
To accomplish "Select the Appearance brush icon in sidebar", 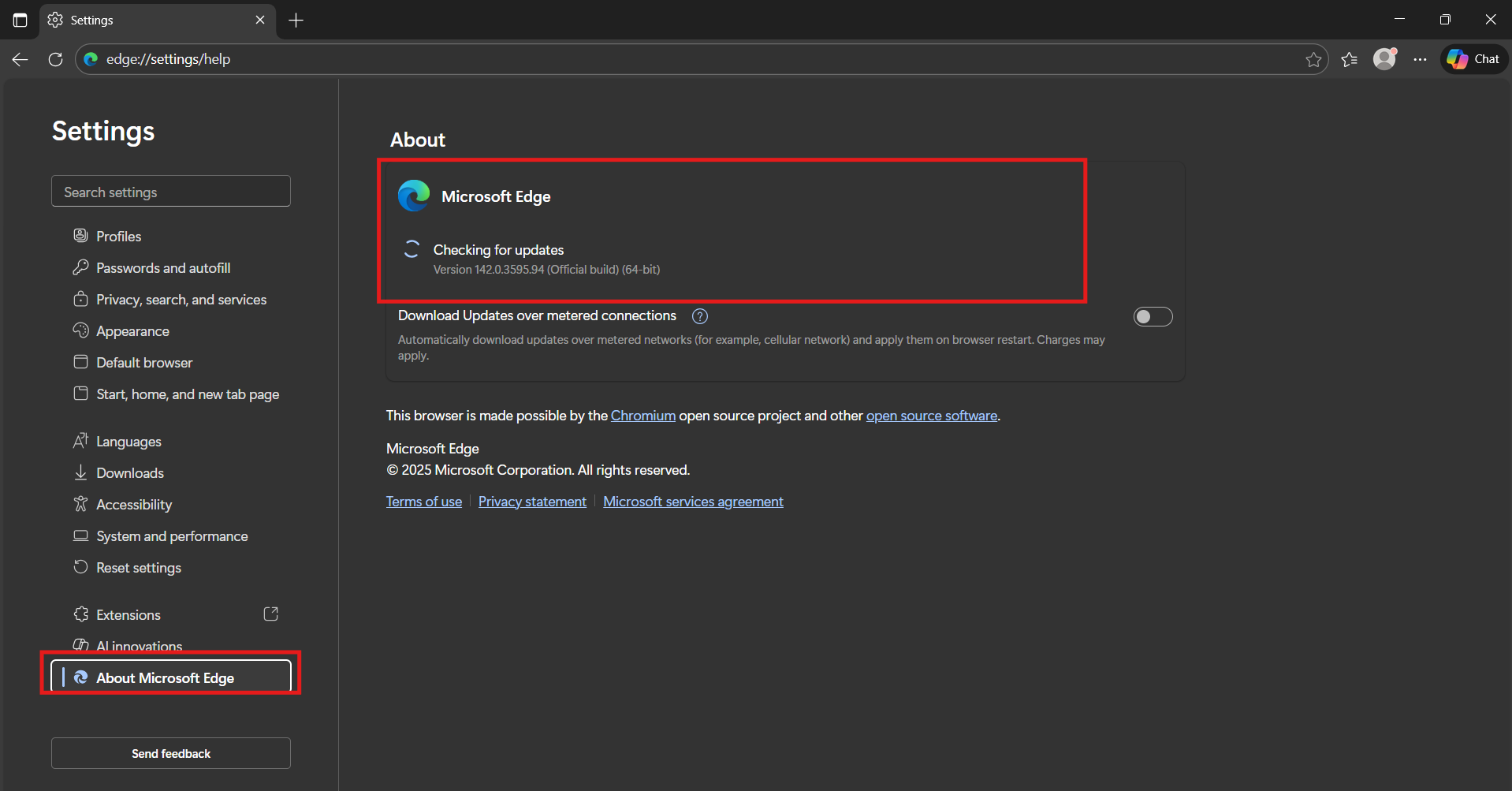I will [x=81, y=330].
